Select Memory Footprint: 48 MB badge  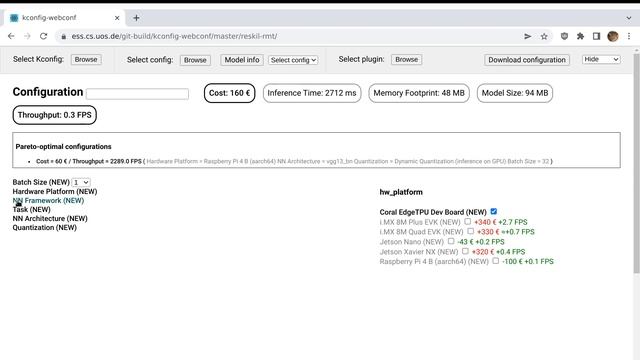point(419,93)
